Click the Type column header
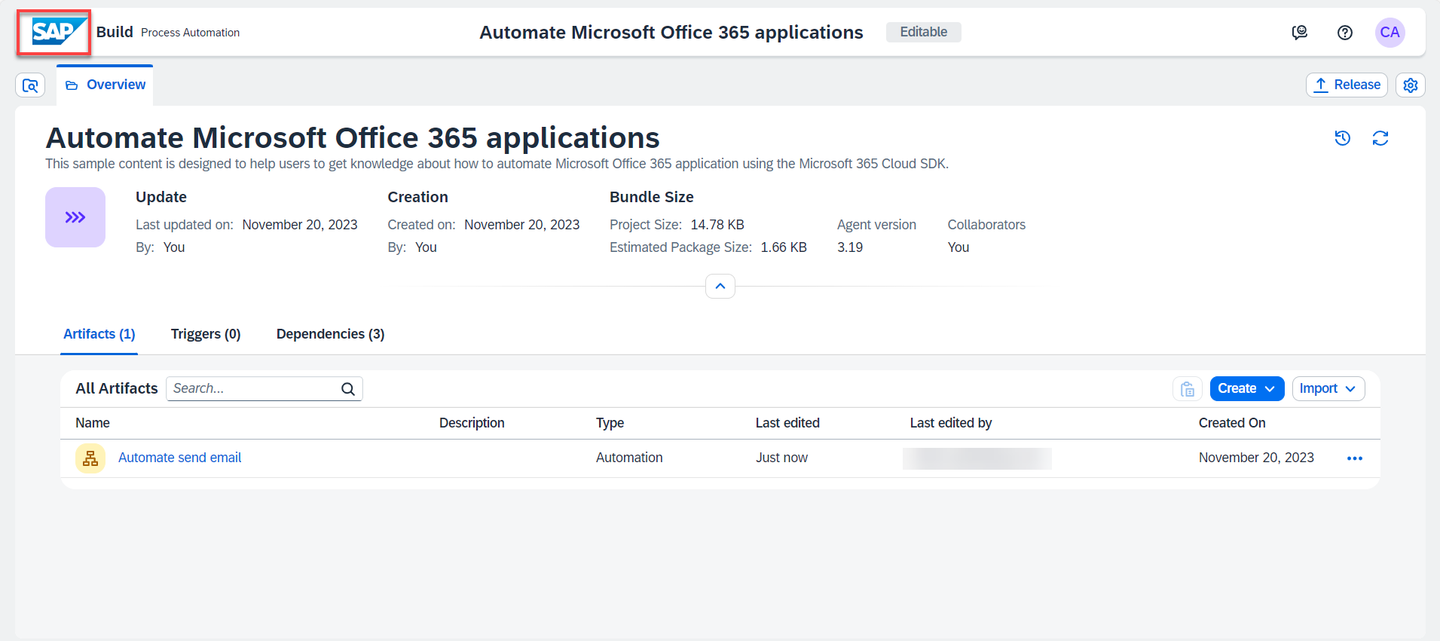 click(610, 423)
